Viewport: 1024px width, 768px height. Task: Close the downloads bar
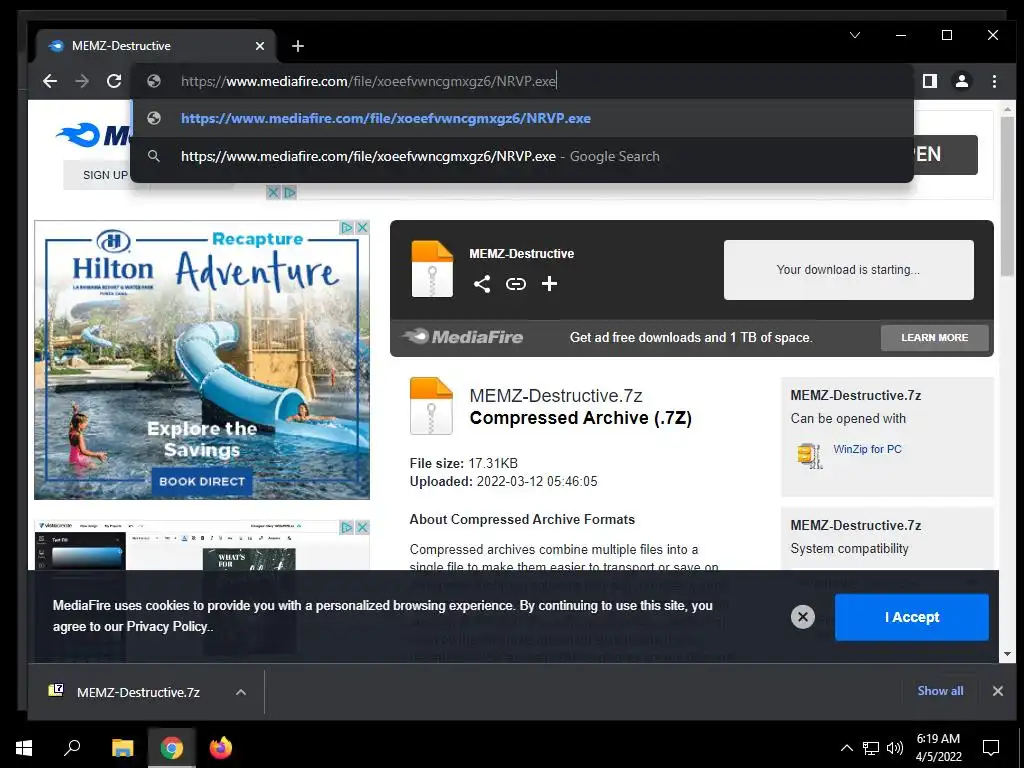(x=997, y=691)
